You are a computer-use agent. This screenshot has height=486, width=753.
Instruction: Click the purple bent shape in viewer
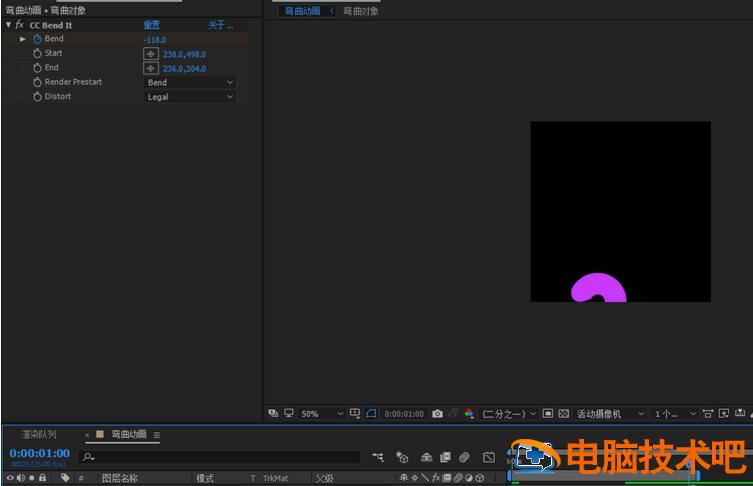point(598,287)
